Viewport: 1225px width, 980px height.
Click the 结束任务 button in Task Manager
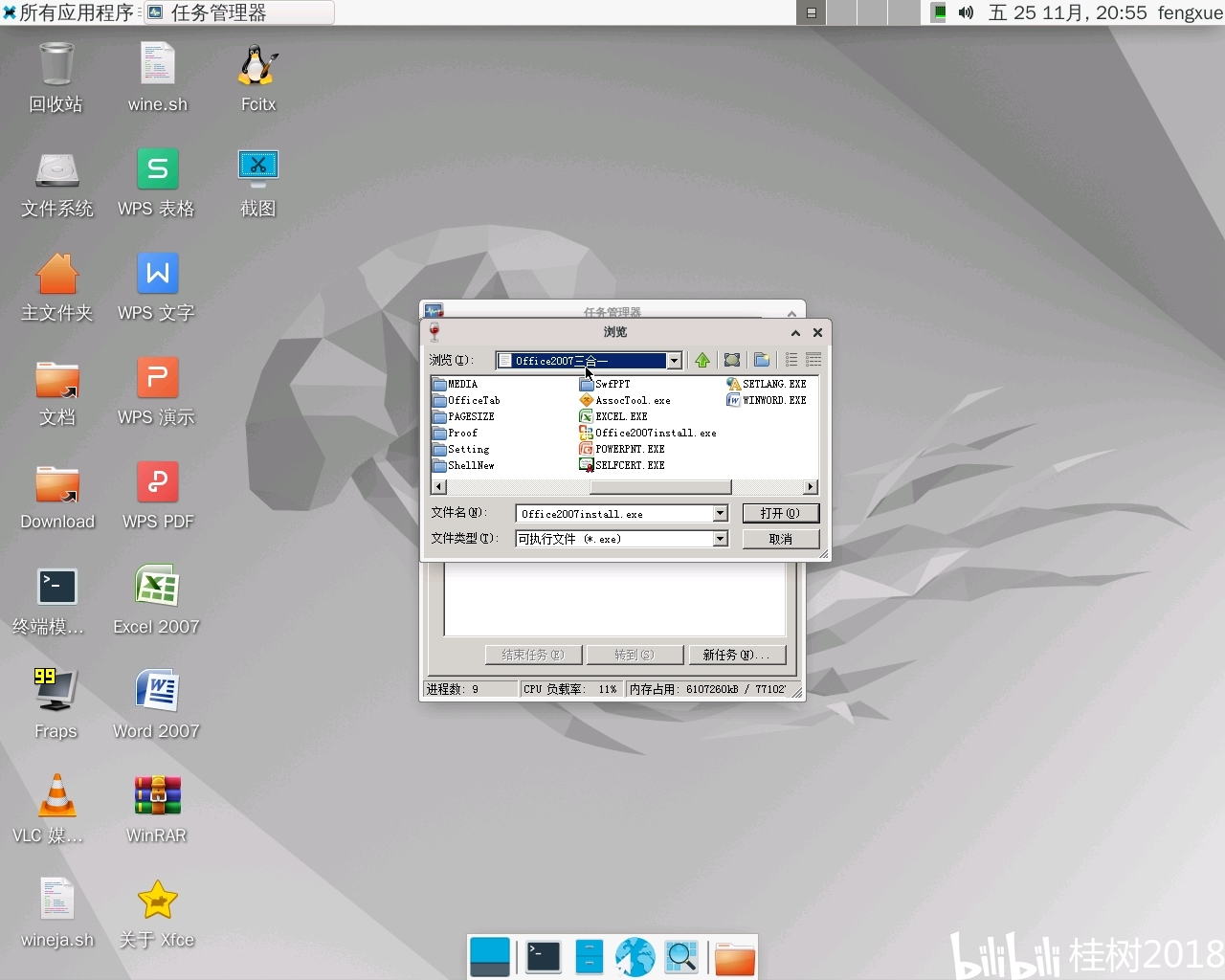(x=533, y=655)
